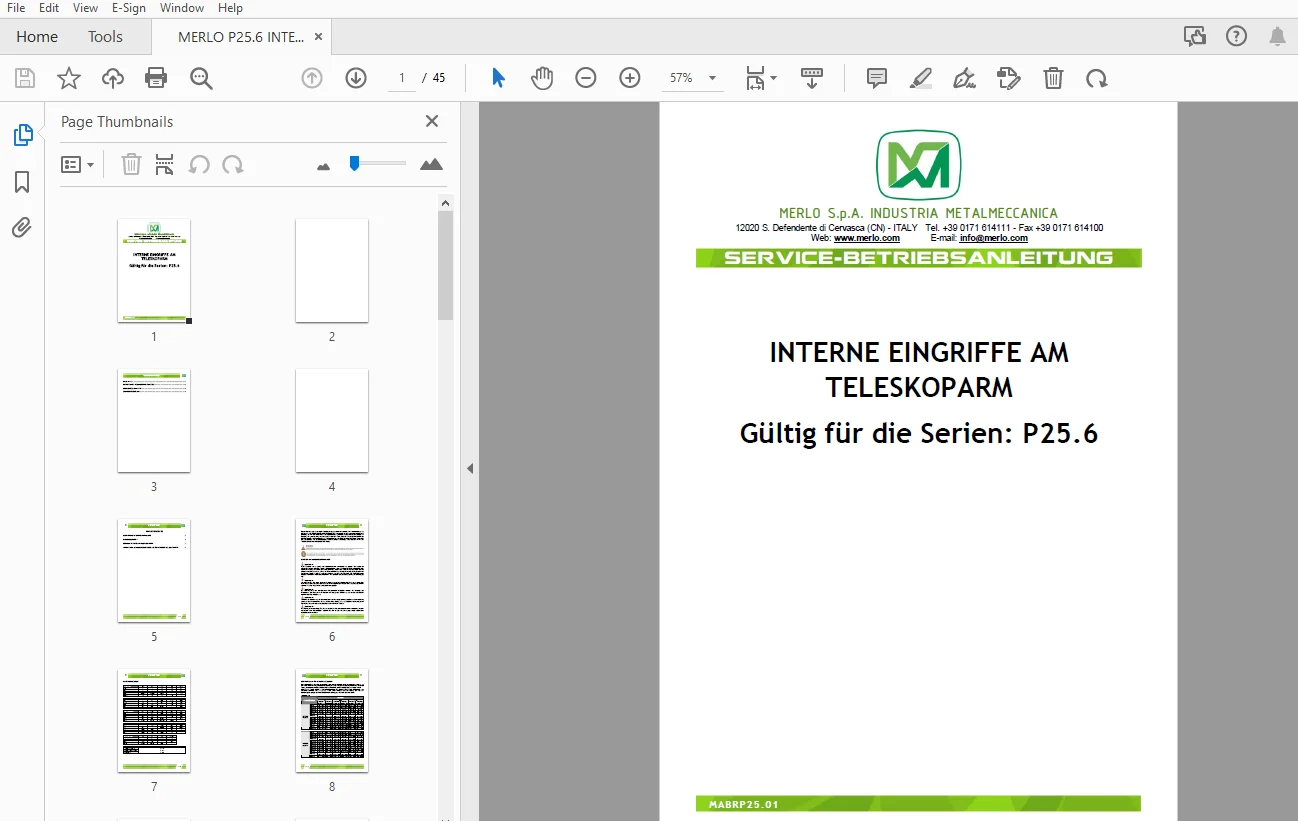Select the page 5 thumbnail
The width and height of the screenshot is (1298, 821).
154,570
